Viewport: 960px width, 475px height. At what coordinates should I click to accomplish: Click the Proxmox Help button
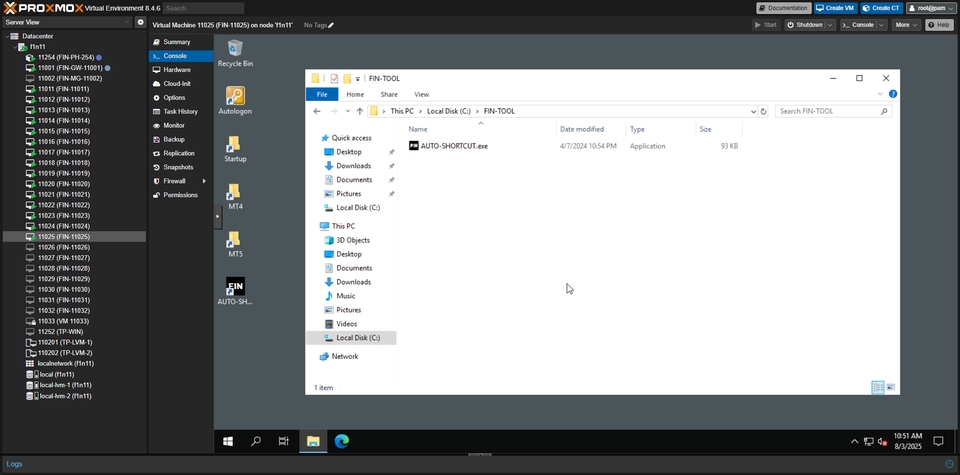coord(938,25)
